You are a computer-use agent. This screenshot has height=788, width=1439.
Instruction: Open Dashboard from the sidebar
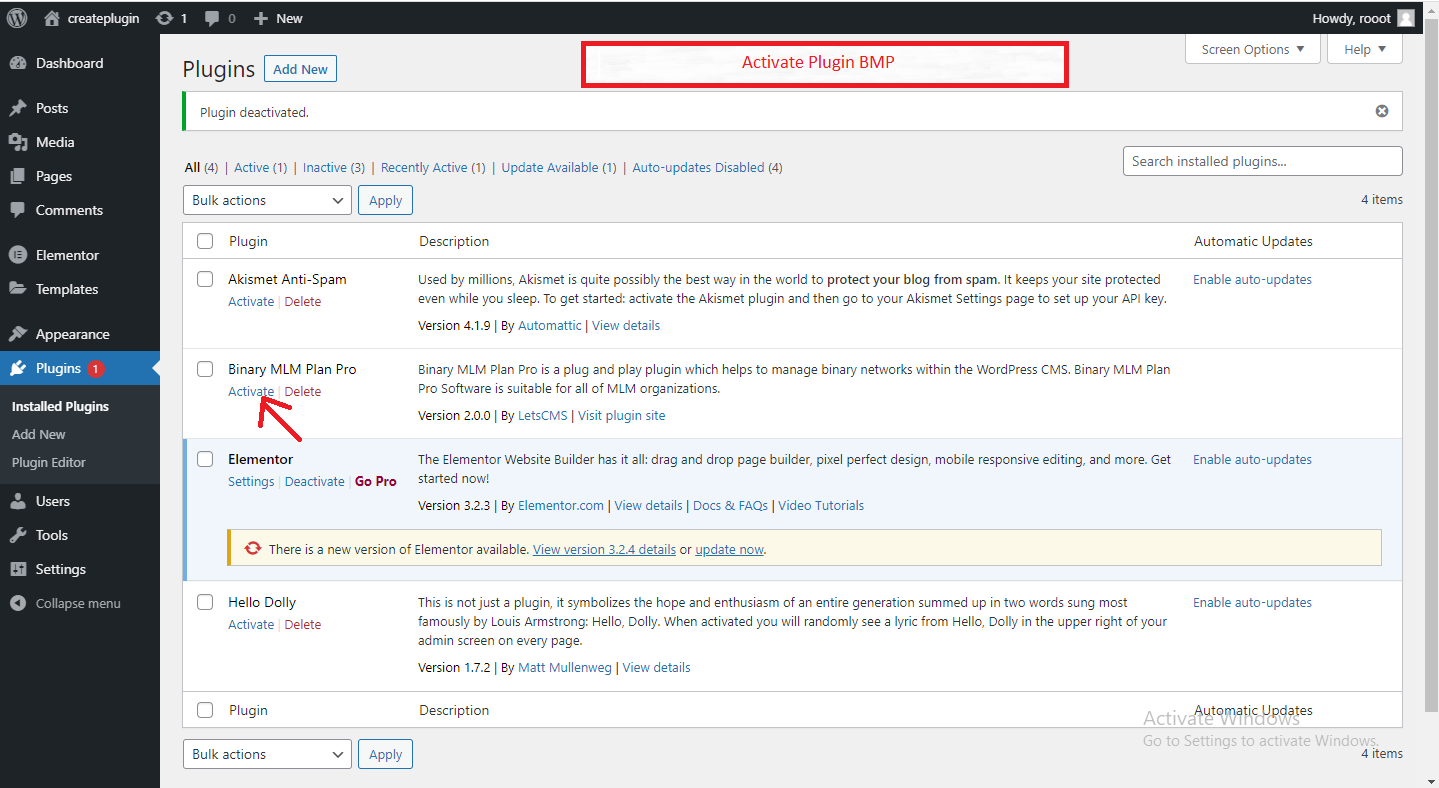[69, 63]
